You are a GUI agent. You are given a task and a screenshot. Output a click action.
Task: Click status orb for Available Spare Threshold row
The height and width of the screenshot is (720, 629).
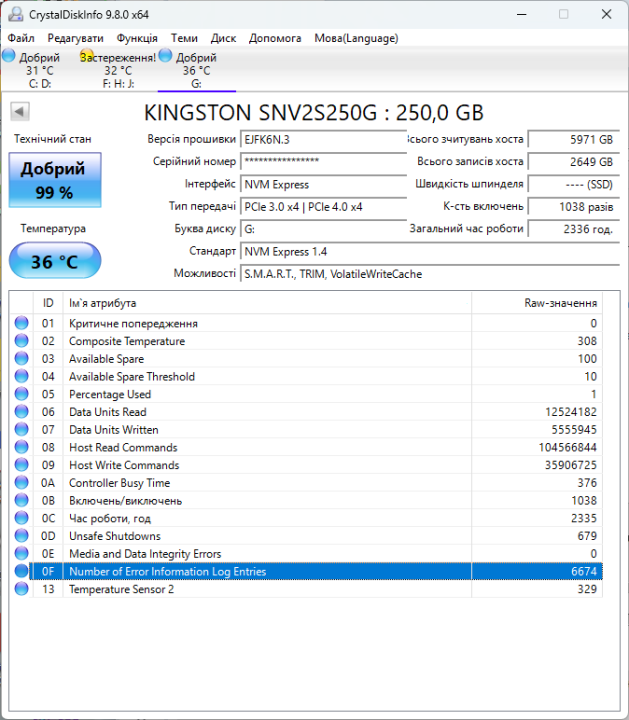pos(21,376)
